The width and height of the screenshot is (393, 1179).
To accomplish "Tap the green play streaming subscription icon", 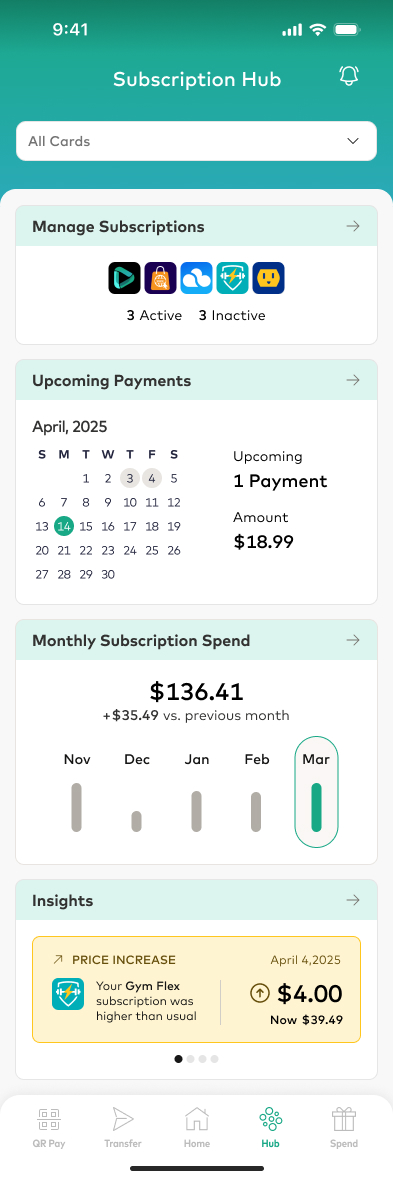I will (x=124, y=277).
